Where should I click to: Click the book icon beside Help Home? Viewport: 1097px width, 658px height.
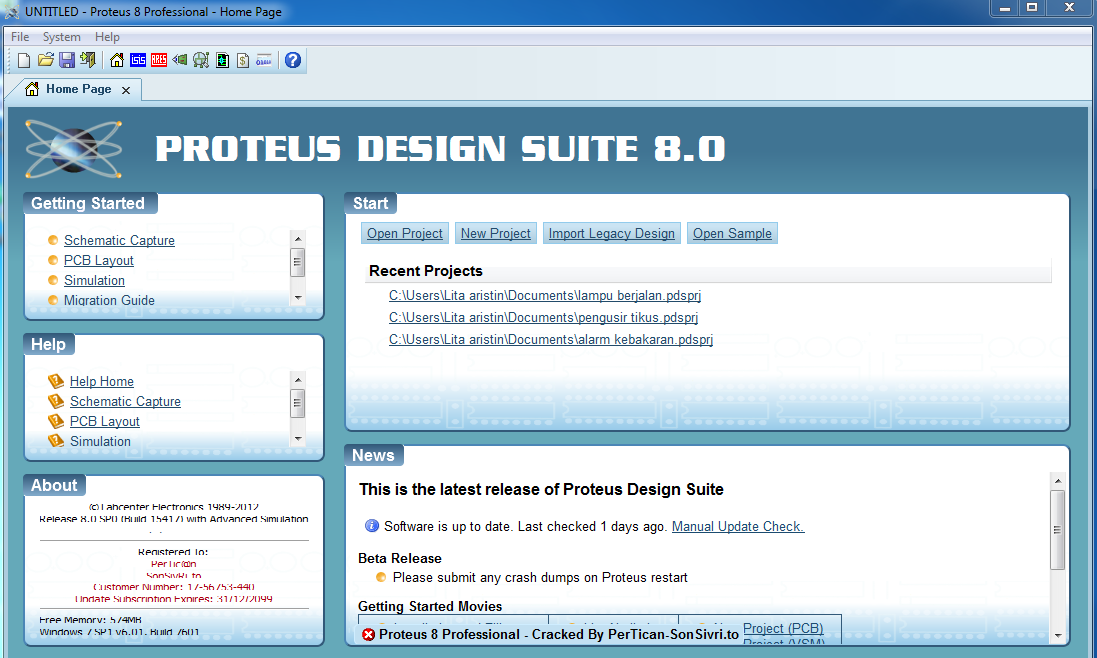click(x=56, y=381)
